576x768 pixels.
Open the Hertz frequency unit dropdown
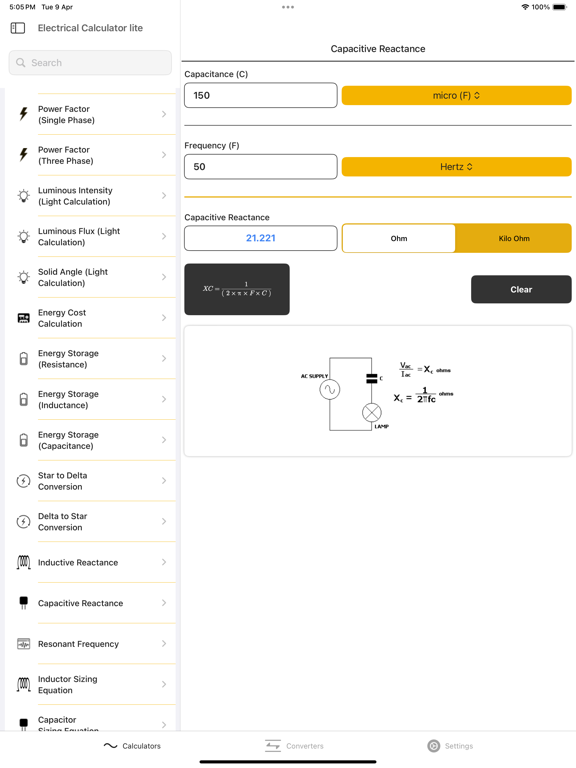(456, 167)
